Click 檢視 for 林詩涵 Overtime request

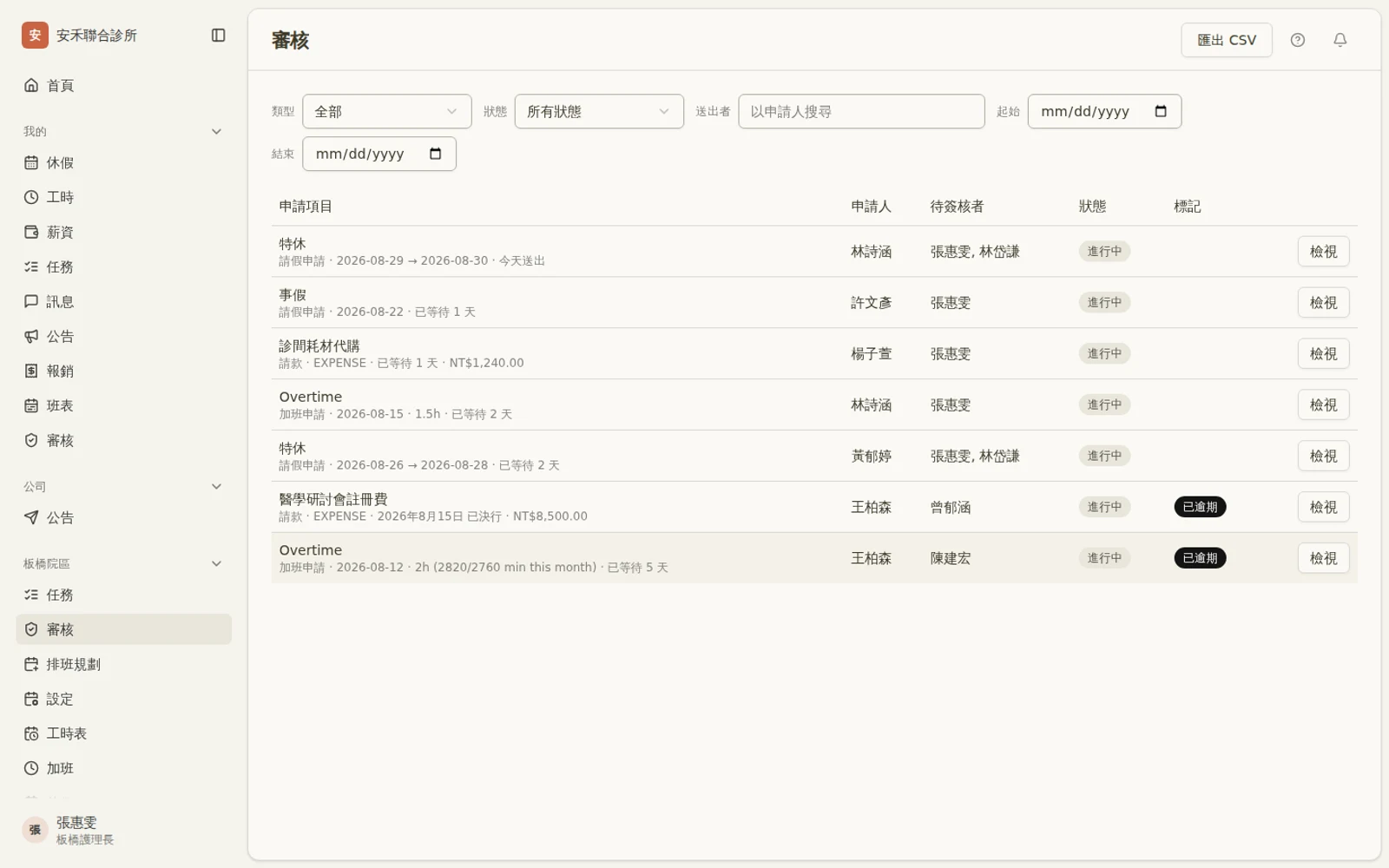(1323, 405)
